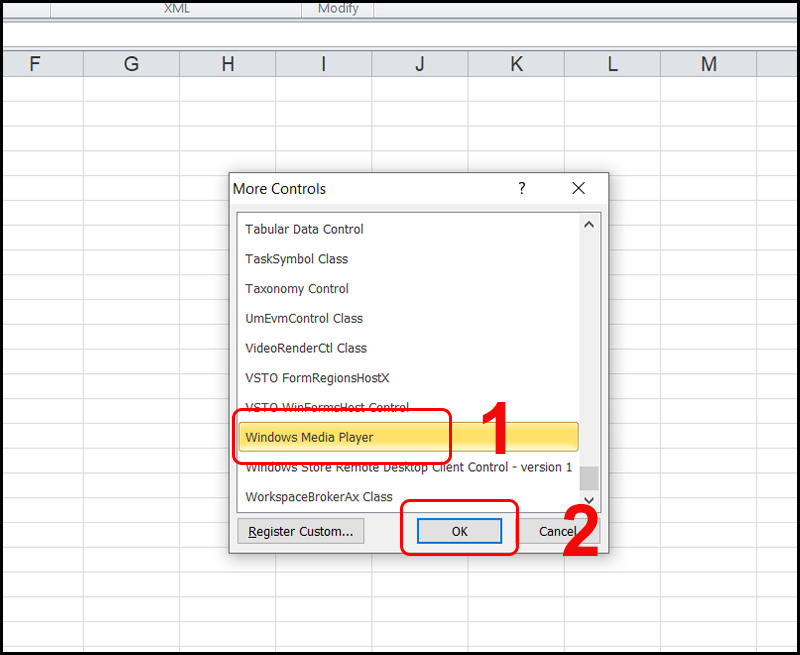Click the list scrollbar thumb
Image resolution: width=800 pixels, height=655 pixels.
coord(589,478)
